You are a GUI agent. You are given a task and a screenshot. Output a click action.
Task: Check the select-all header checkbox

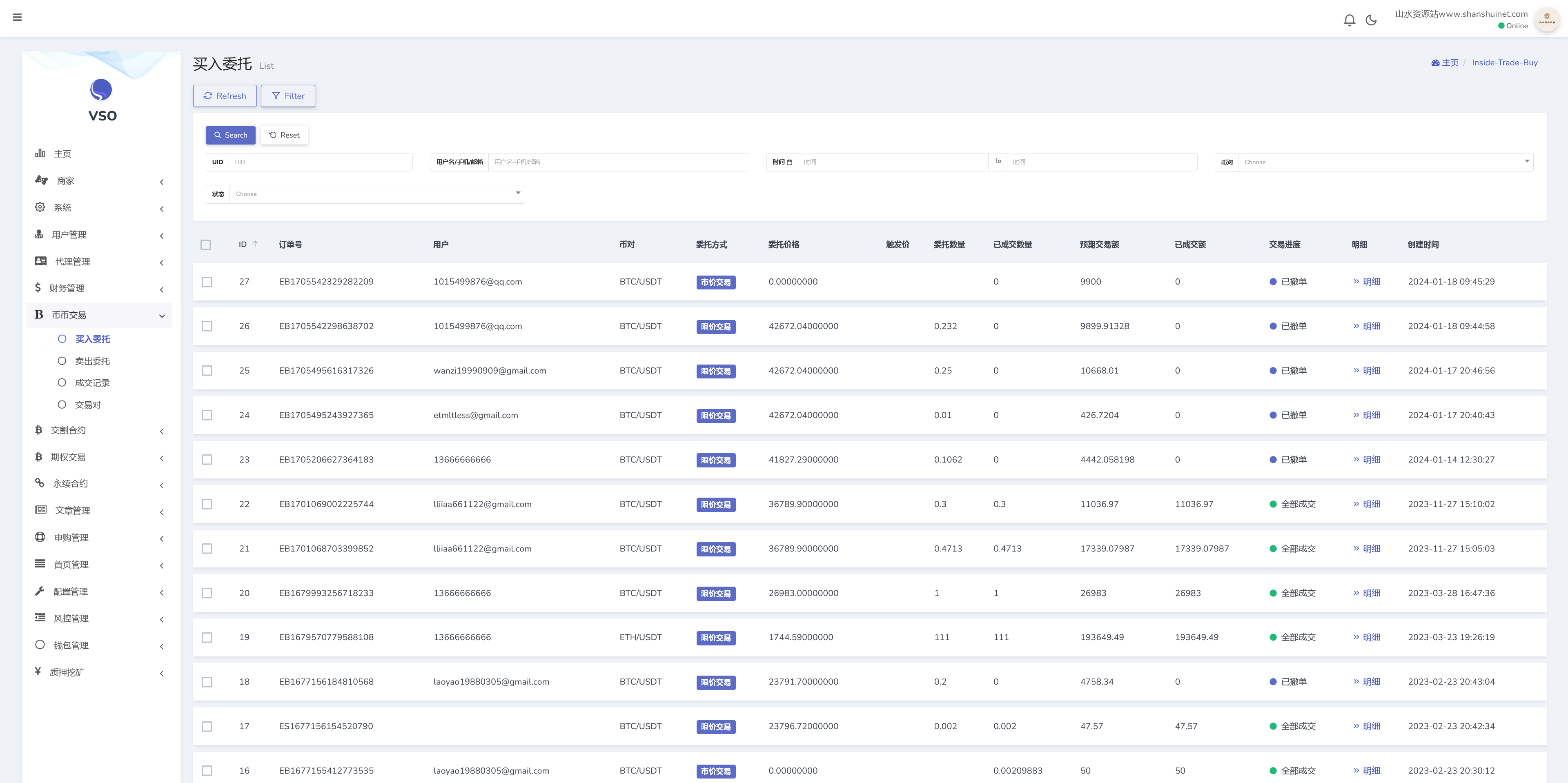pyautogui.click(x=206, y=245)
